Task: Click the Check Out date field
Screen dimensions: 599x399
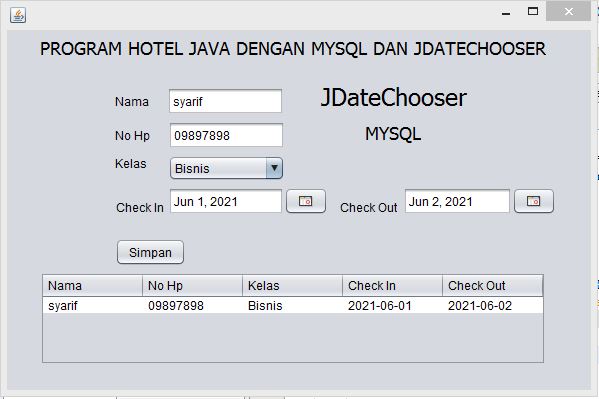Action: 457,201
